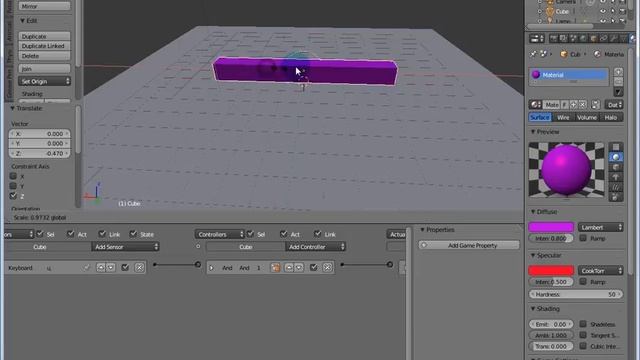Viewport: 640px width, 360px height.
Task: Select the Wire material type tab
Action: (563, 117)
